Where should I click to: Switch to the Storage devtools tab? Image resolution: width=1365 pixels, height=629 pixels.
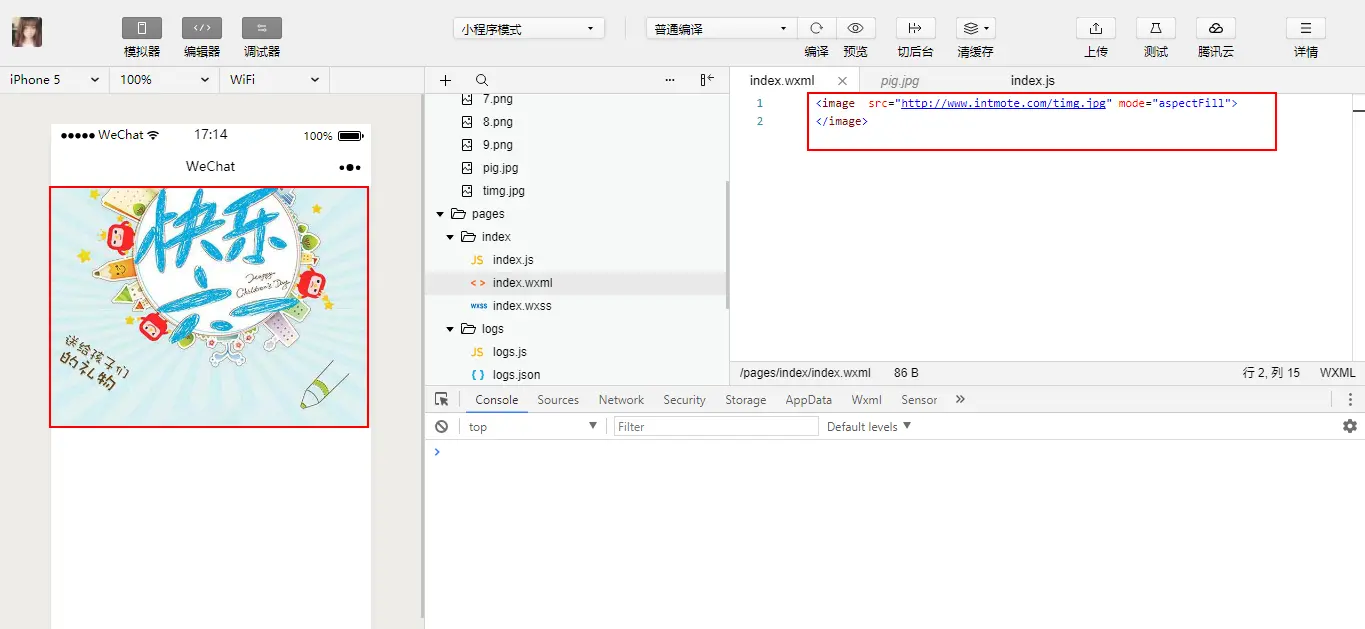745,400
